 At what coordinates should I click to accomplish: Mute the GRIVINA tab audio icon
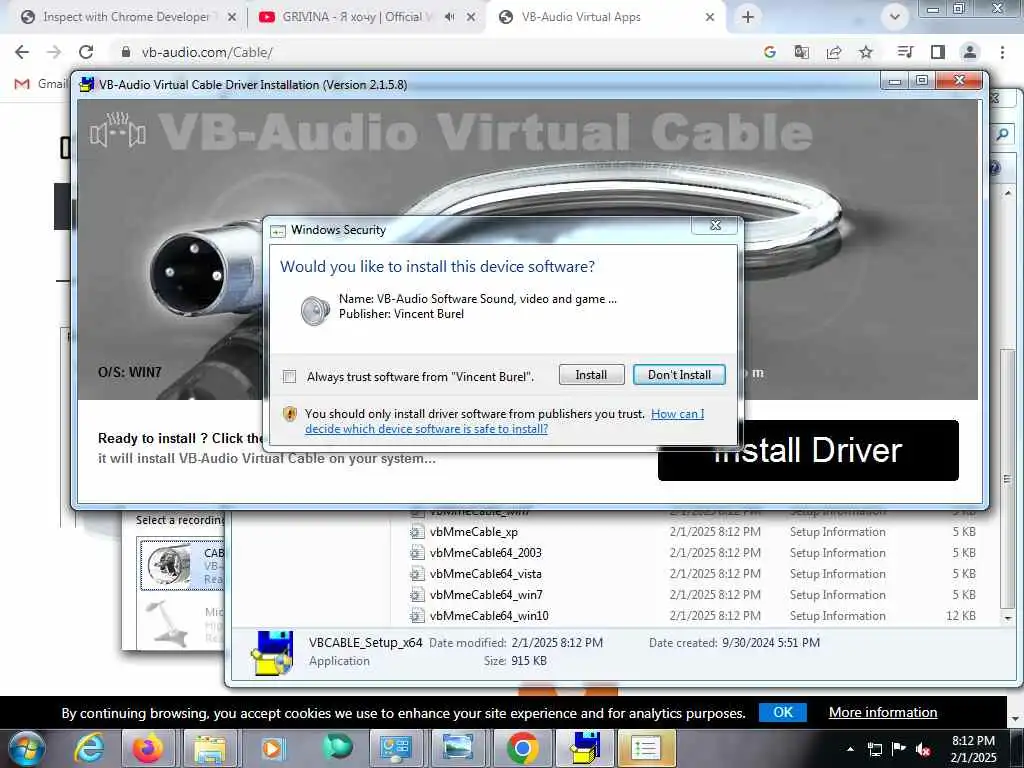click(449, 17)
